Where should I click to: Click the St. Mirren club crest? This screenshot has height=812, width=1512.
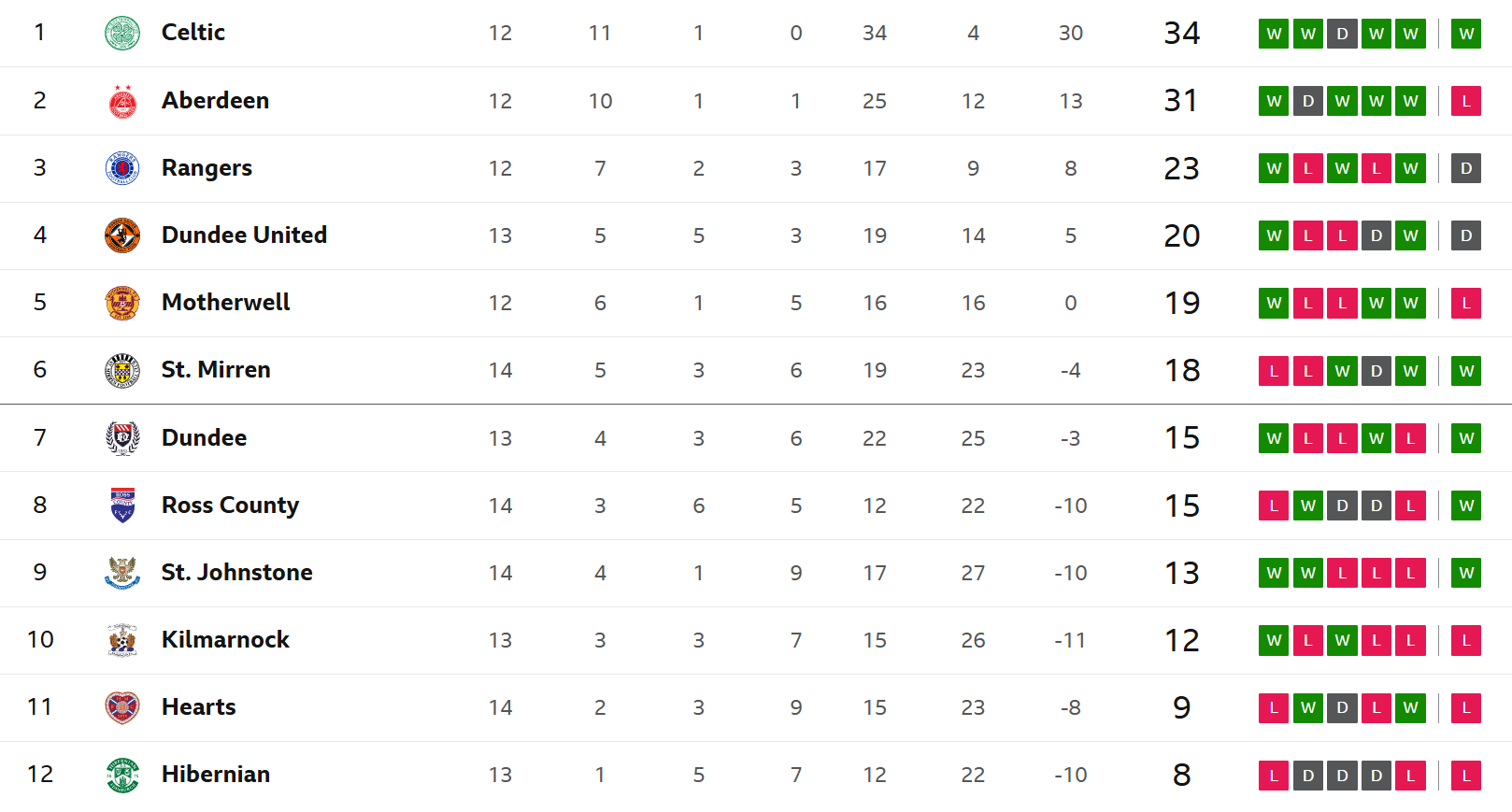122,371
